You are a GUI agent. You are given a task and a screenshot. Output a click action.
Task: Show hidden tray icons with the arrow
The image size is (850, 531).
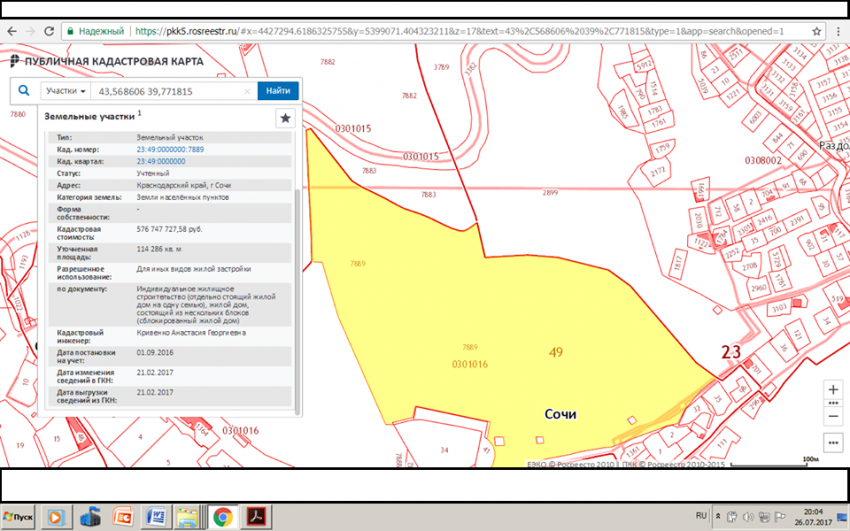click(x=718, y=516)
